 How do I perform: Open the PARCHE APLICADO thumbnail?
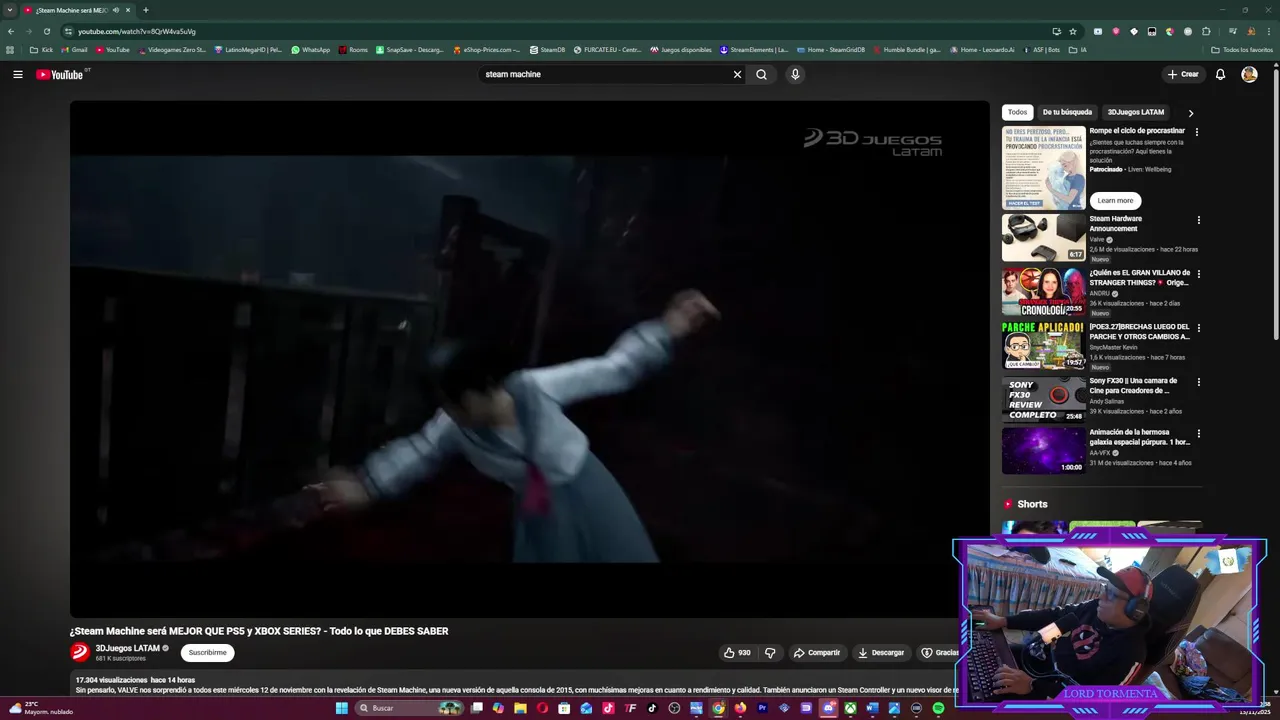1043,345
